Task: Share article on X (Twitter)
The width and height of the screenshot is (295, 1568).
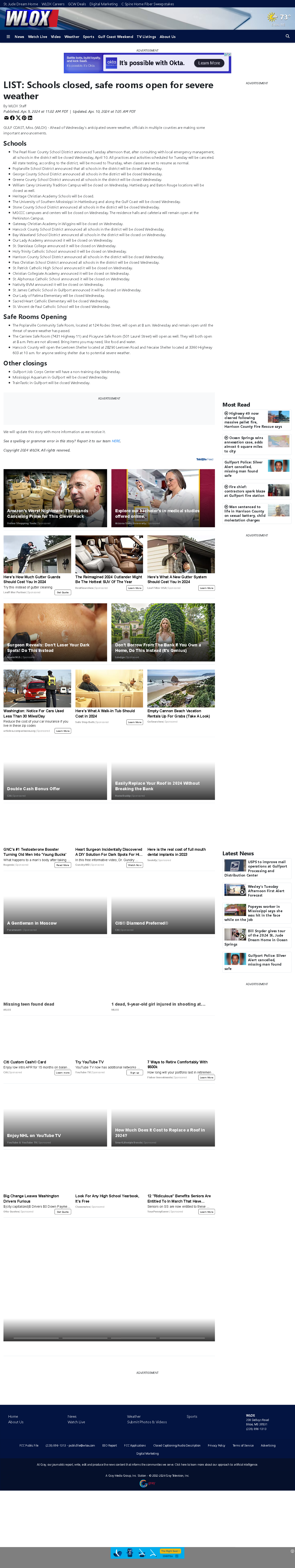Action: pyautogui.click(x=18, y=118)
